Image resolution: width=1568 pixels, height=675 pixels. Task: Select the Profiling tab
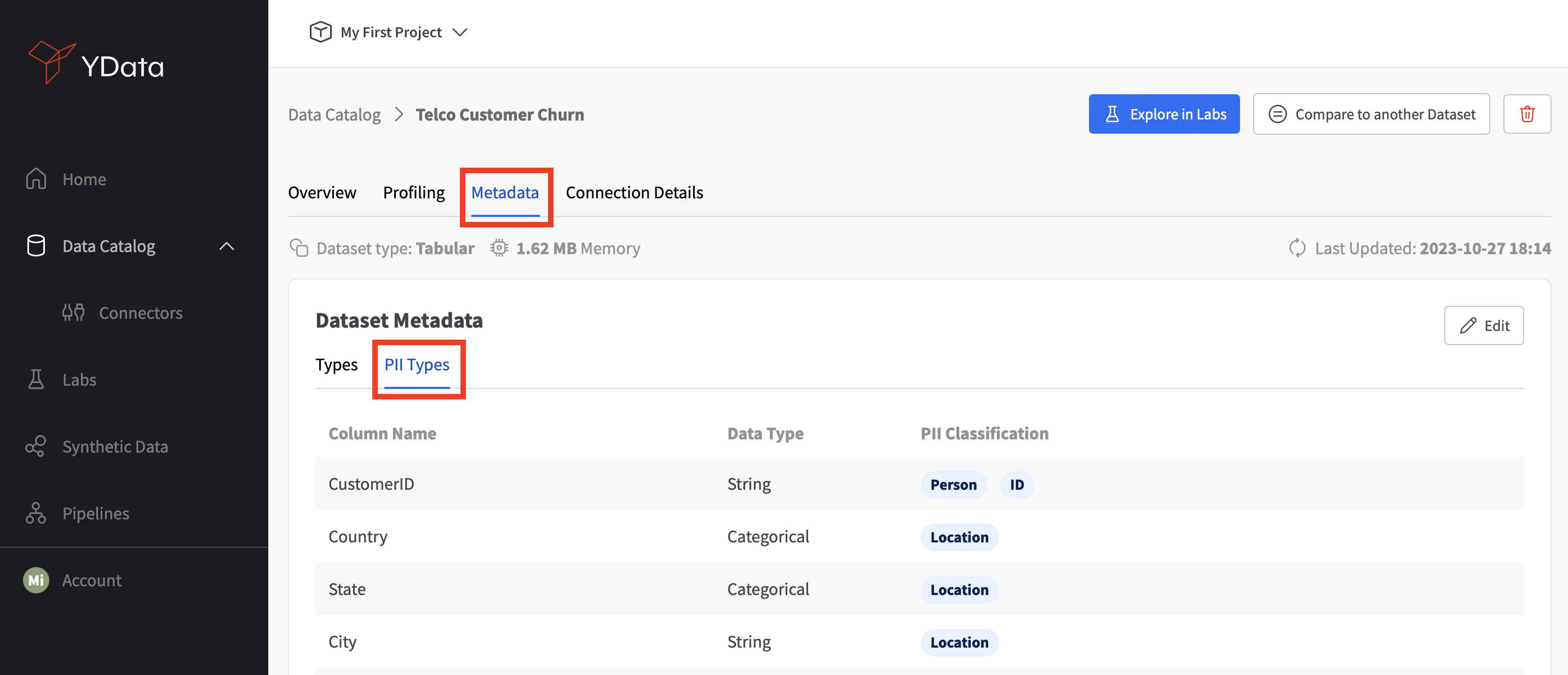click(413, 191)
